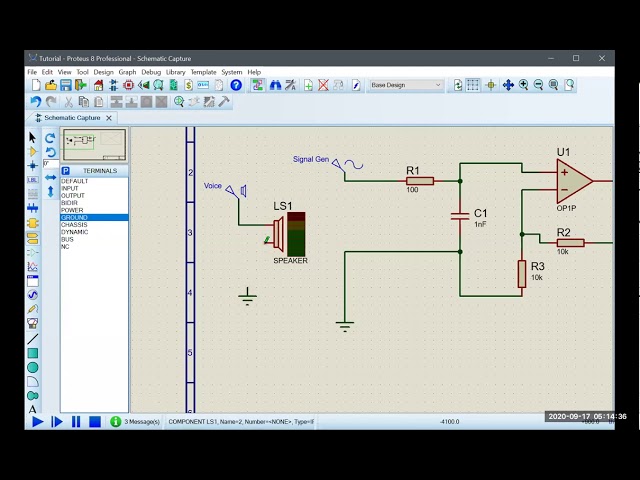Click the Save project icon

pos(66,85)
